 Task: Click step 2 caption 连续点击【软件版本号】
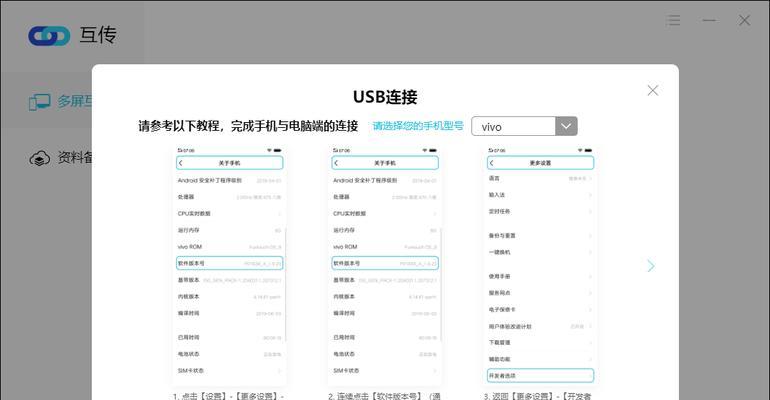(385, 396)
